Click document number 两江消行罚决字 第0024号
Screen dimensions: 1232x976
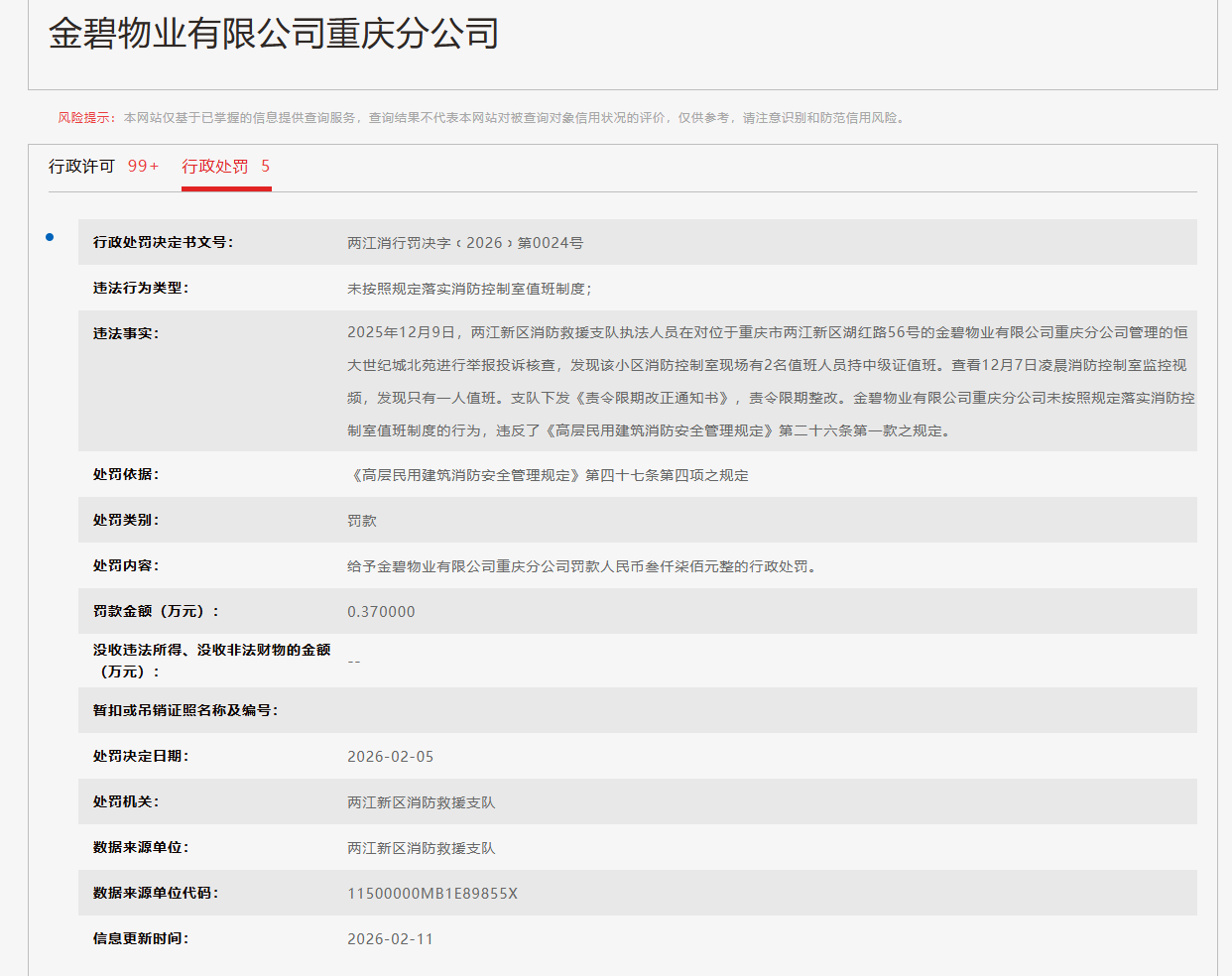pos(464,243)
